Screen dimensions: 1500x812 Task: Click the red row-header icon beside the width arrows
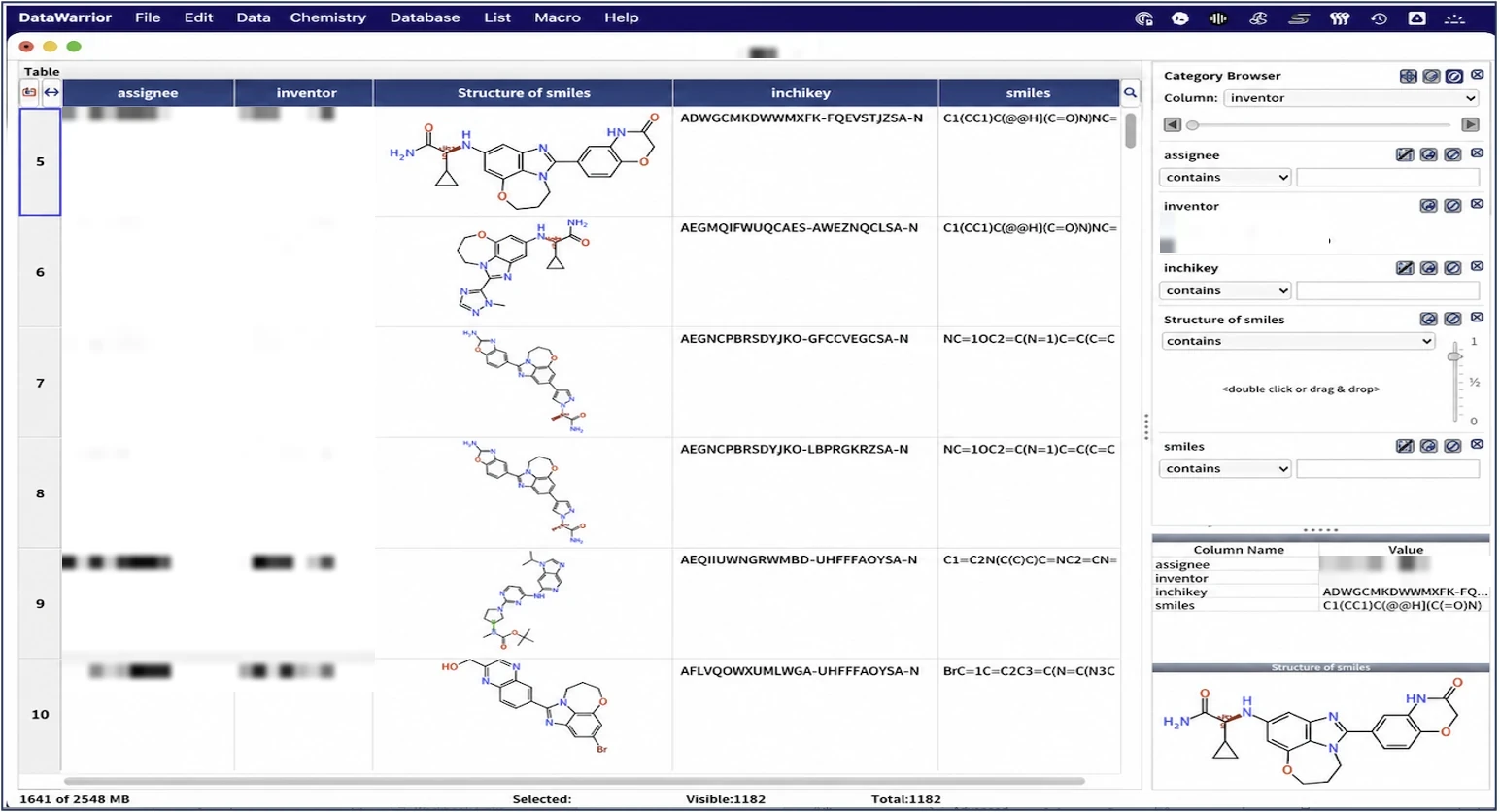pyautogui.click(x=29, y=92)
